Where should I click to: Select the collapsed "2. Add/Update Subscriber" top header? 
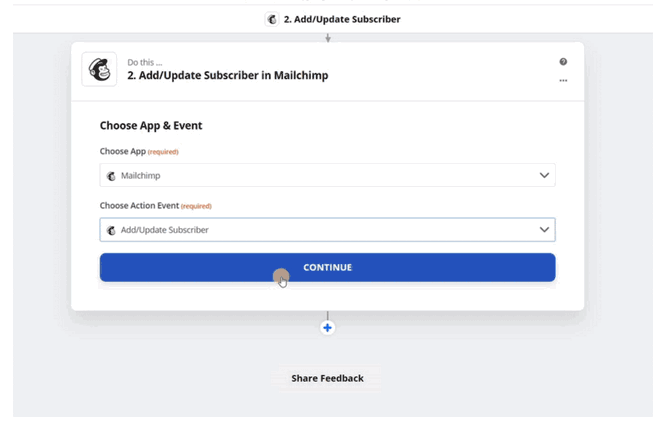[340, 19]
